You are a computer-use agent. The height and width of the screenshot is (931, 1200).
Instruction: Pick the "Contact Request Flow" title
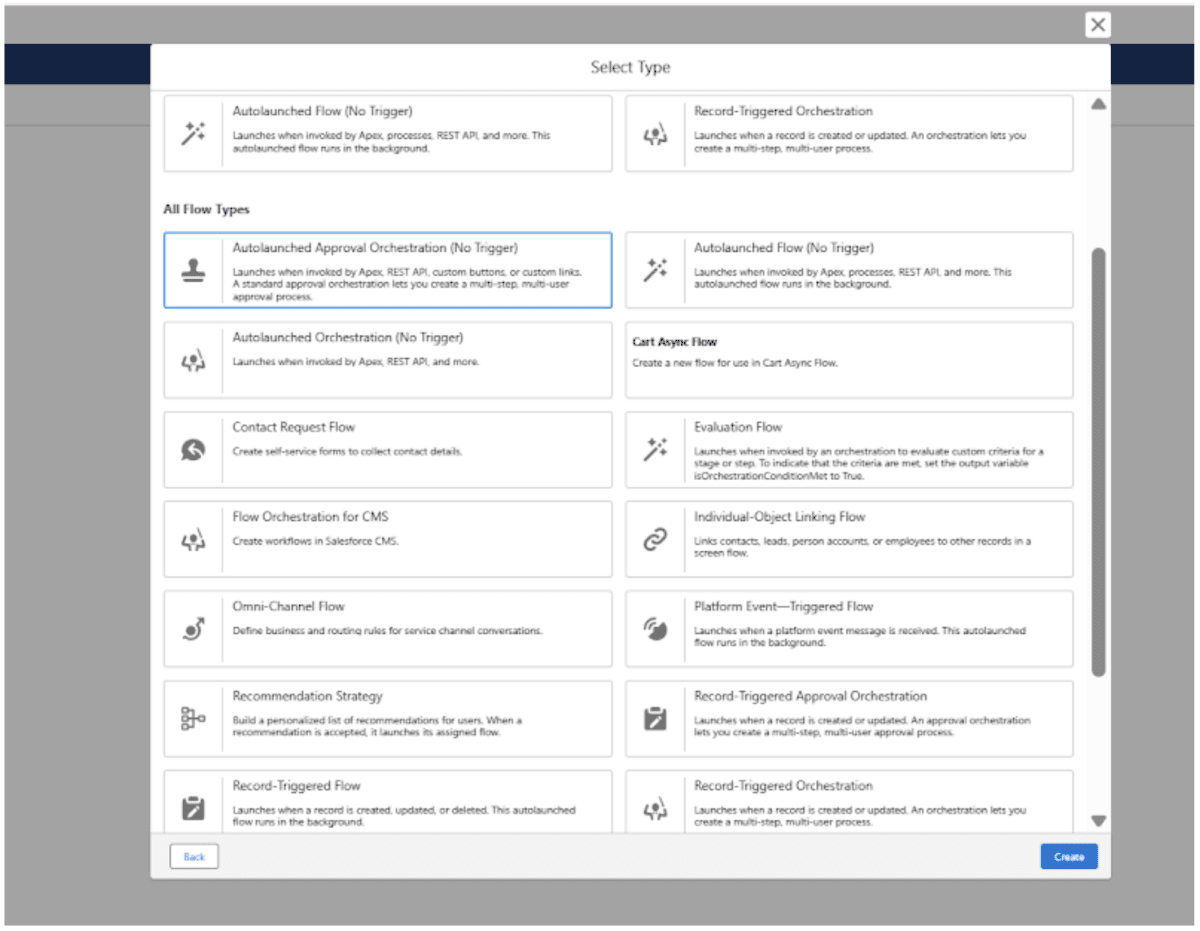(294, 427)
